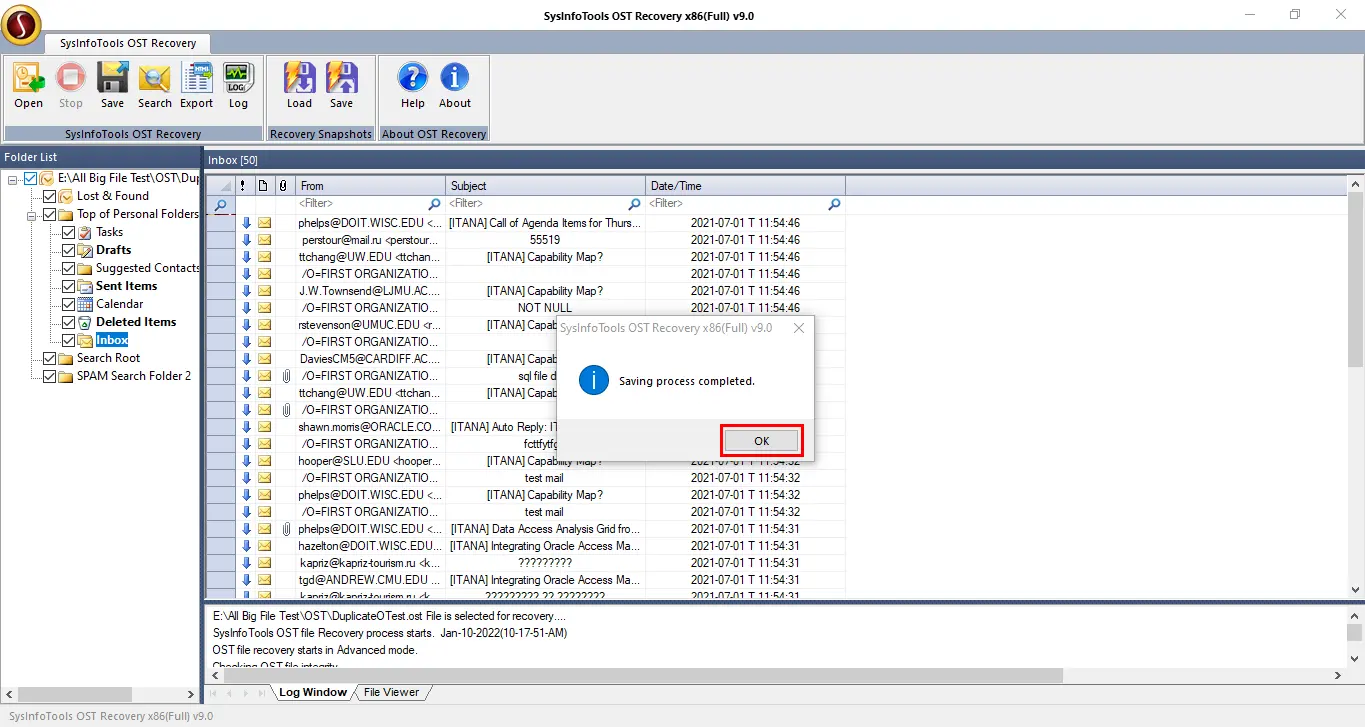Click the Export toolbar icon
1365x727 pixels.
coord(196,79)
